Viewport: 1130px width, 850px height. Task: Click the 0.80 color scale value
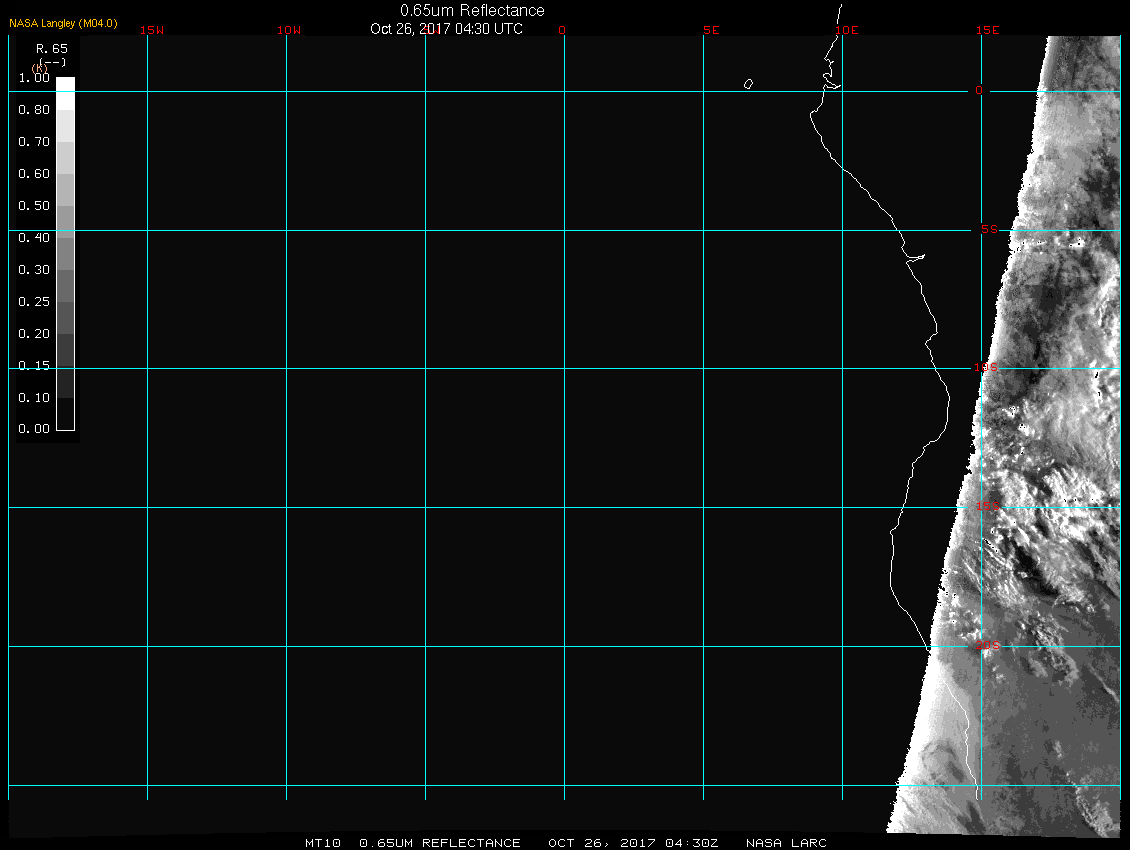click(34, 110)
